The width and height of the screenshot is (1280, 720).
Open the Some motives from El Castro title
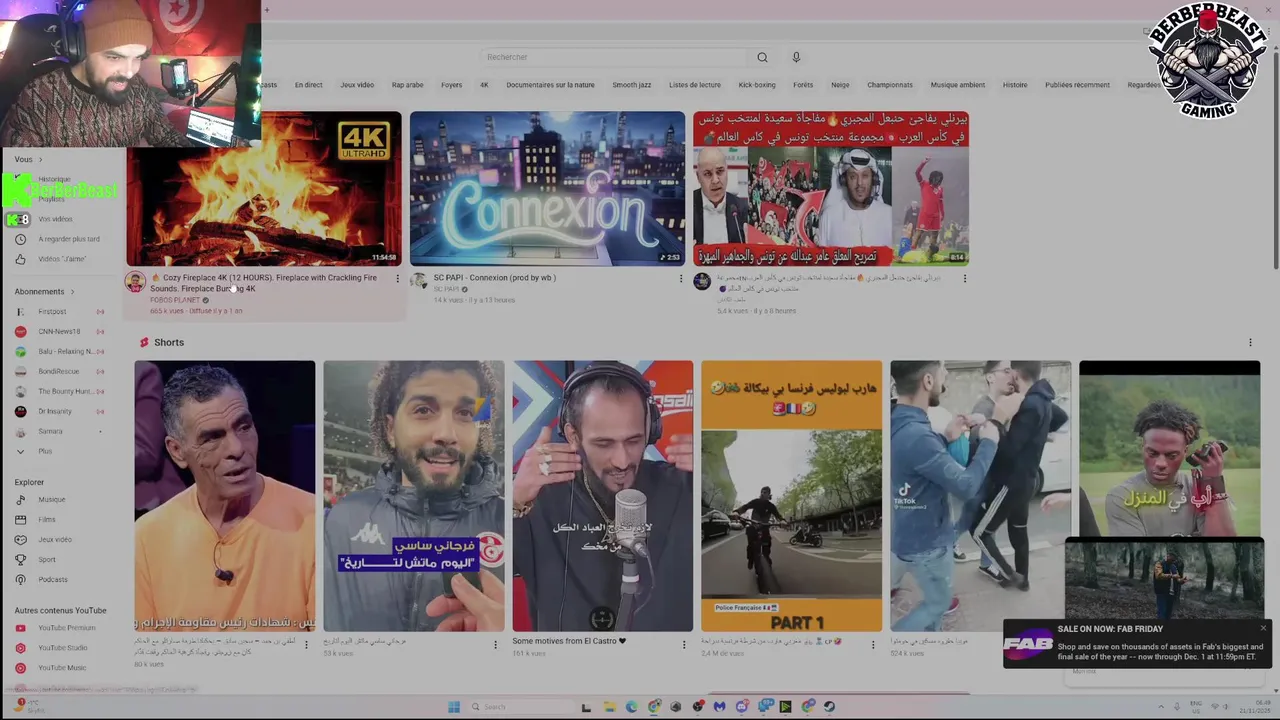[x=569, y=641]
